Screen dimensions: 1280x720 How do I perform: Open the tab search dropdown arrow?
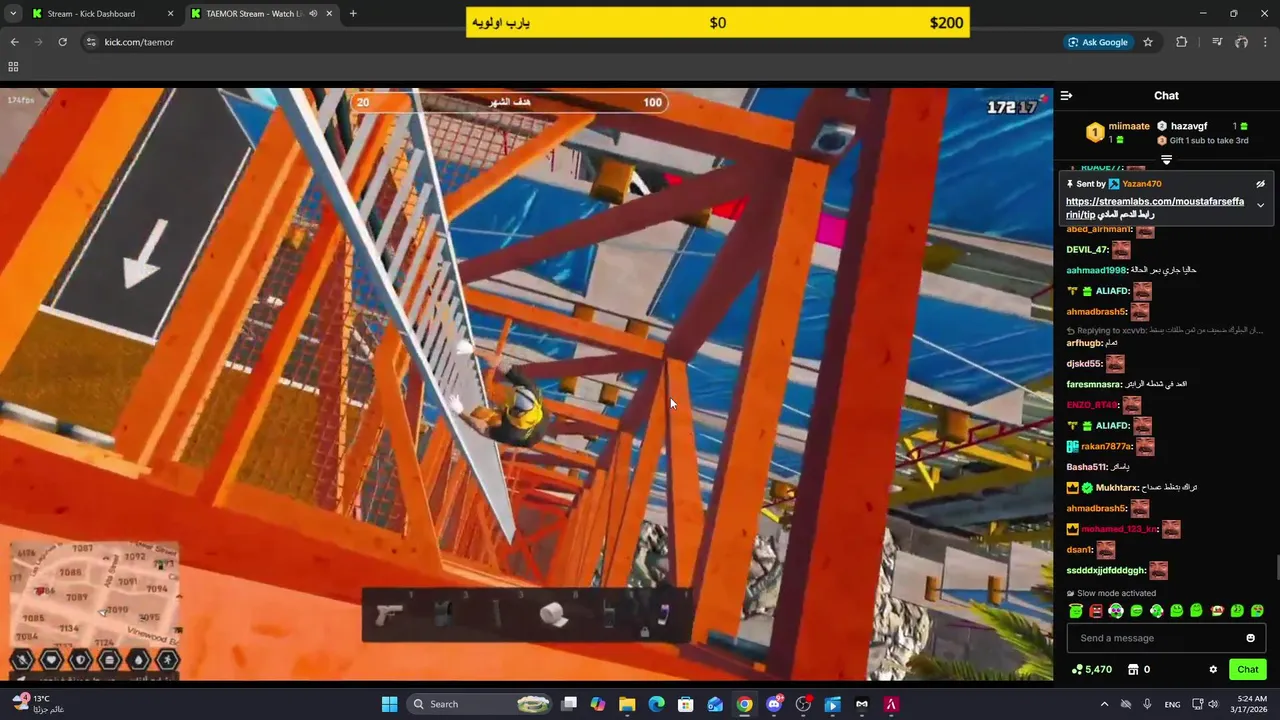point(12,14)
